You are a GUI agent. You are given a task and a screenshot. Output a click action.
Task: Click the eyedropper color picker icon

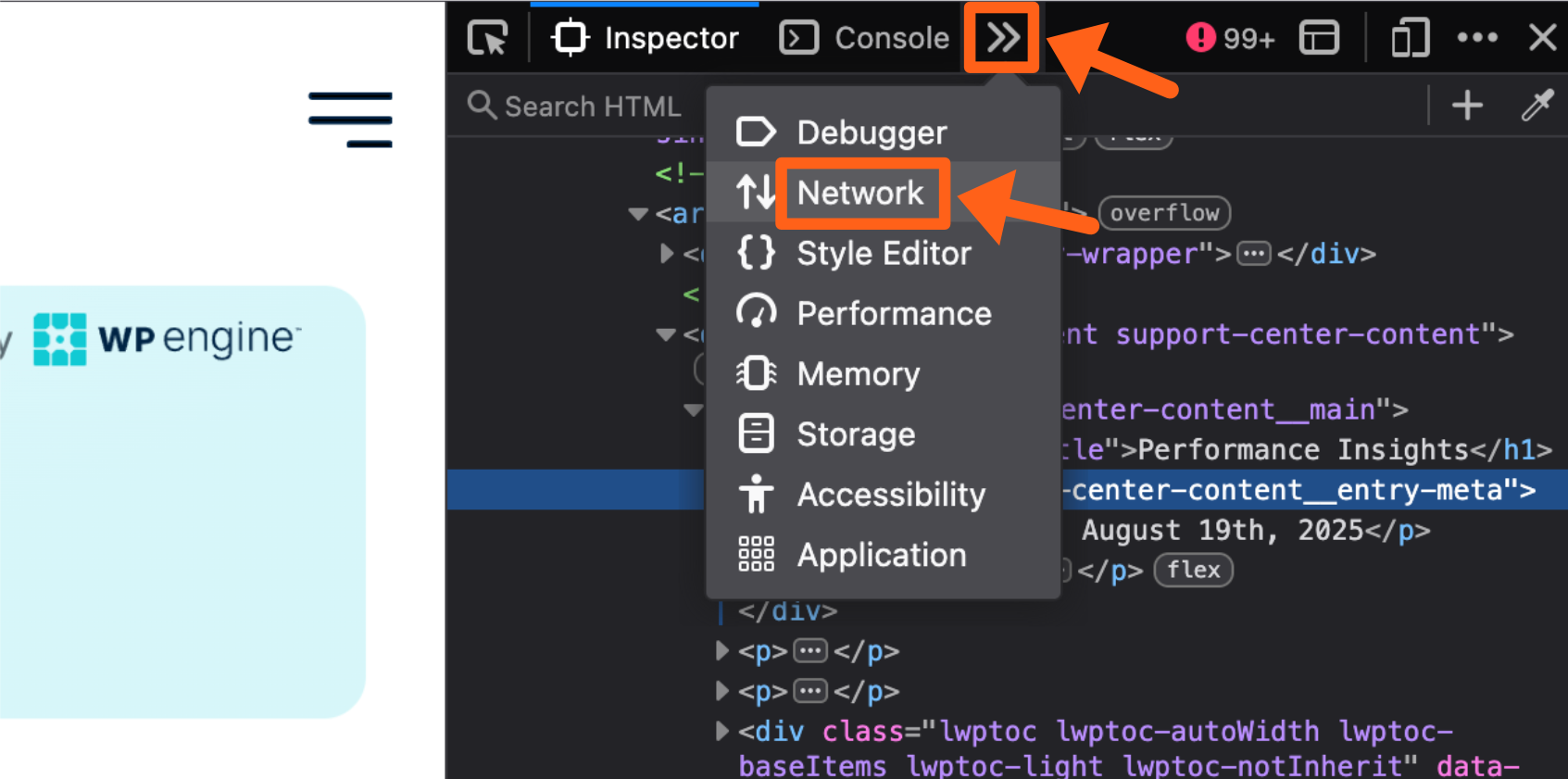(1537, 106)
